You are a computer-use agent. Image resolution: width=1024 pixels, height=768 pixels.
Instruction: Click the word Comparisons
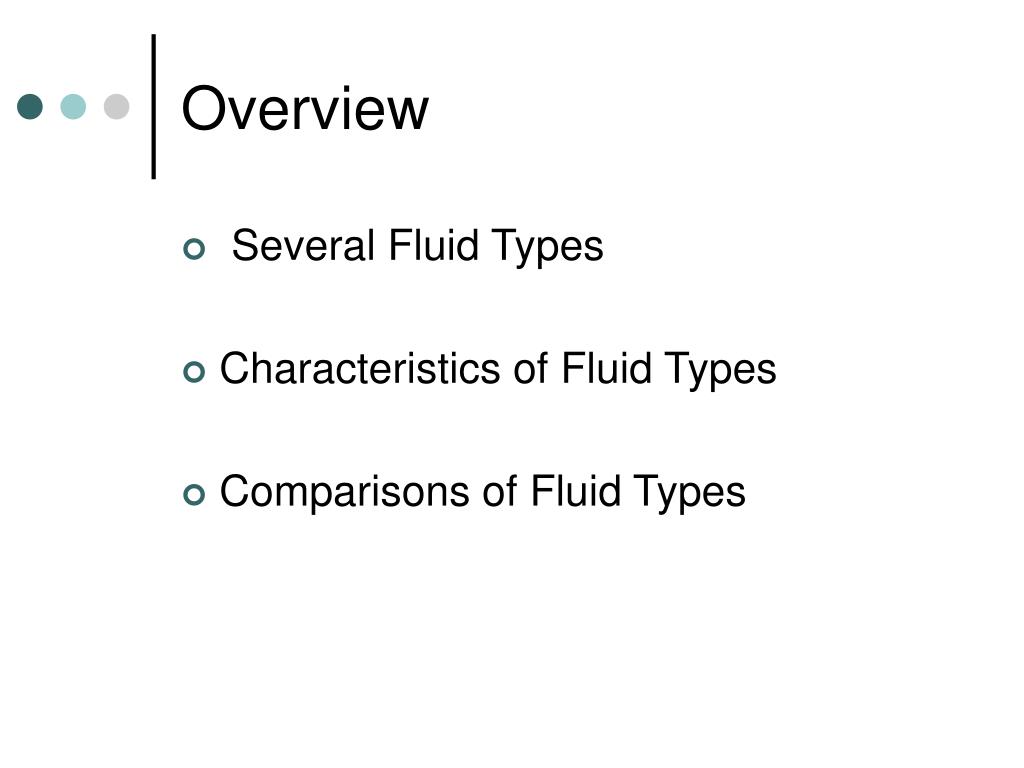click(344, 492)
